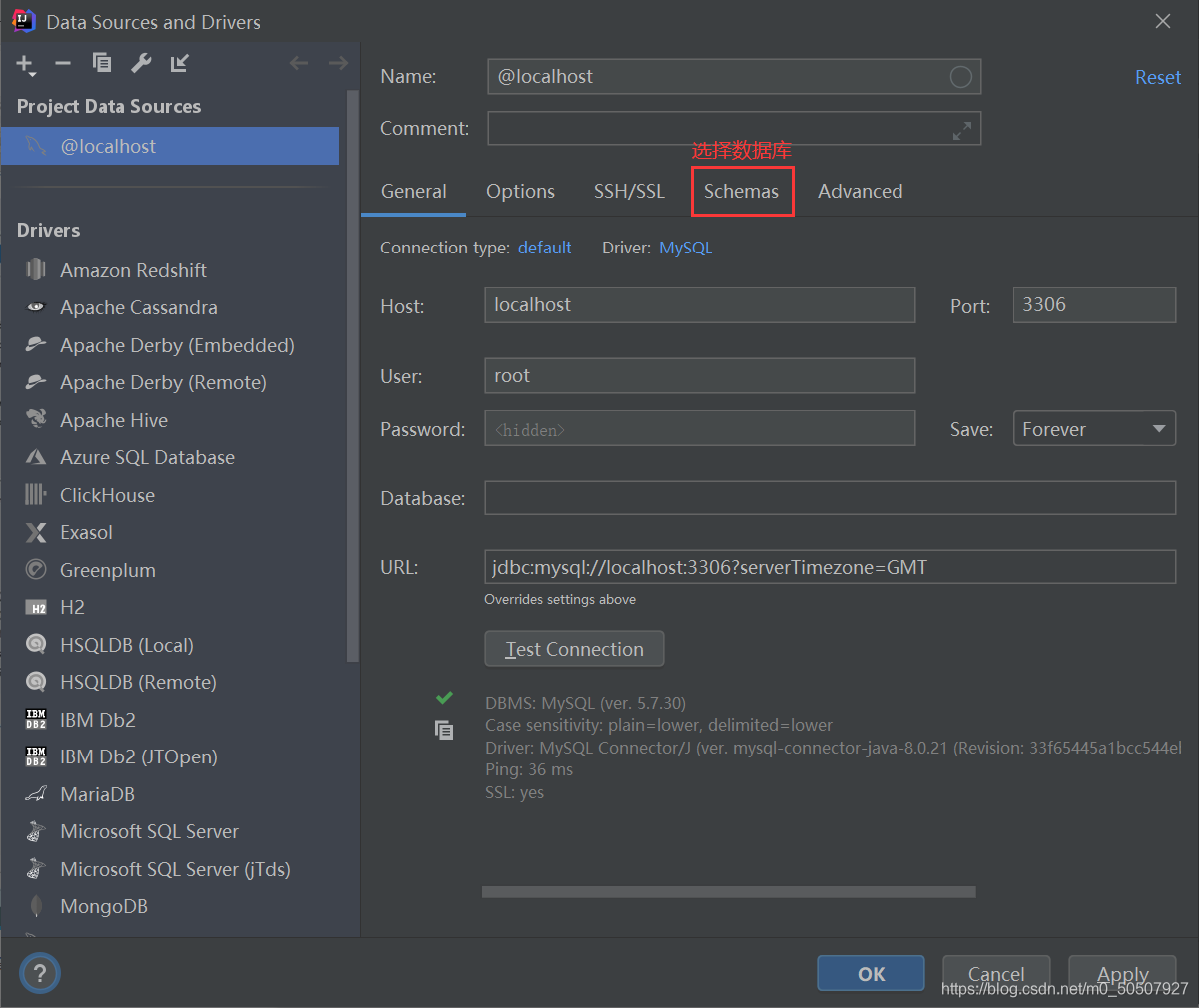Click the horizontal scrollbar below test results

point(729,892)
